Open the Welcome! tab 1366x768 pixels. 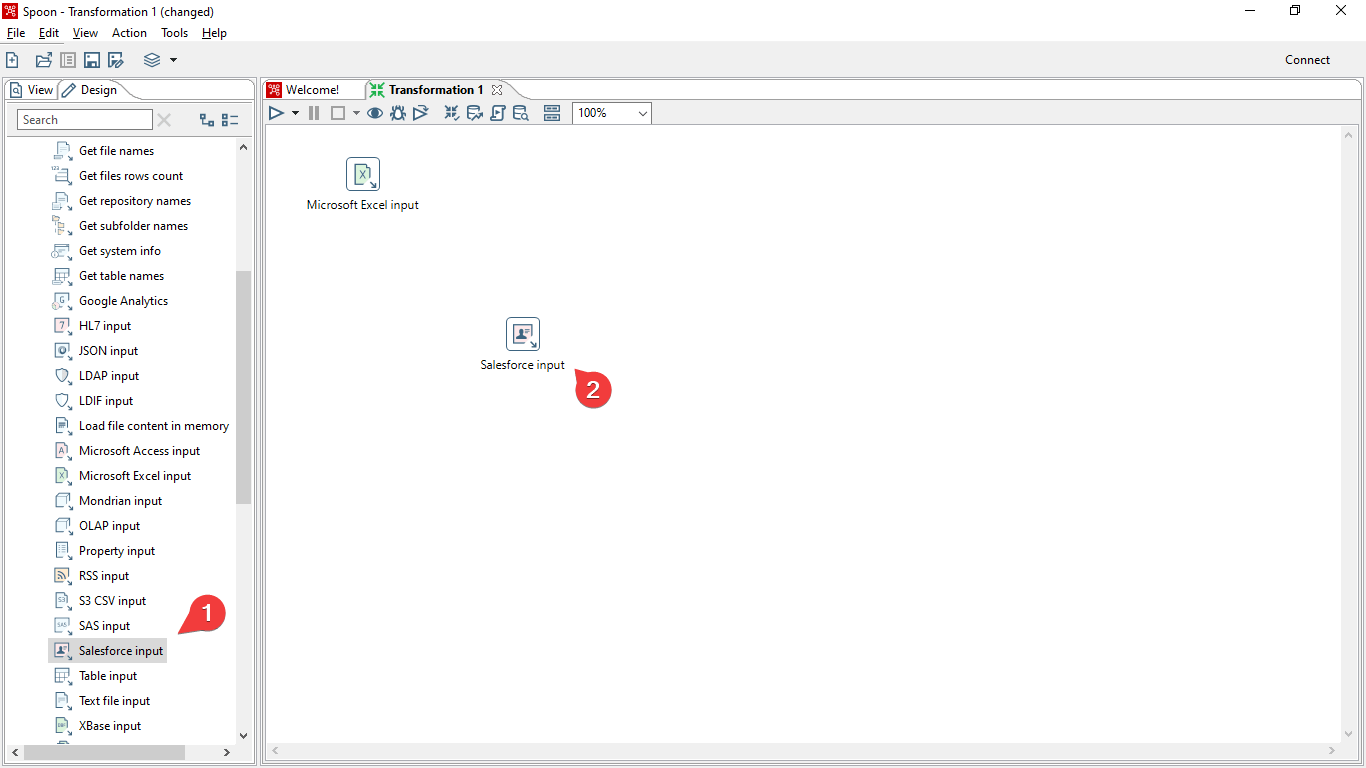coord(303,90)
